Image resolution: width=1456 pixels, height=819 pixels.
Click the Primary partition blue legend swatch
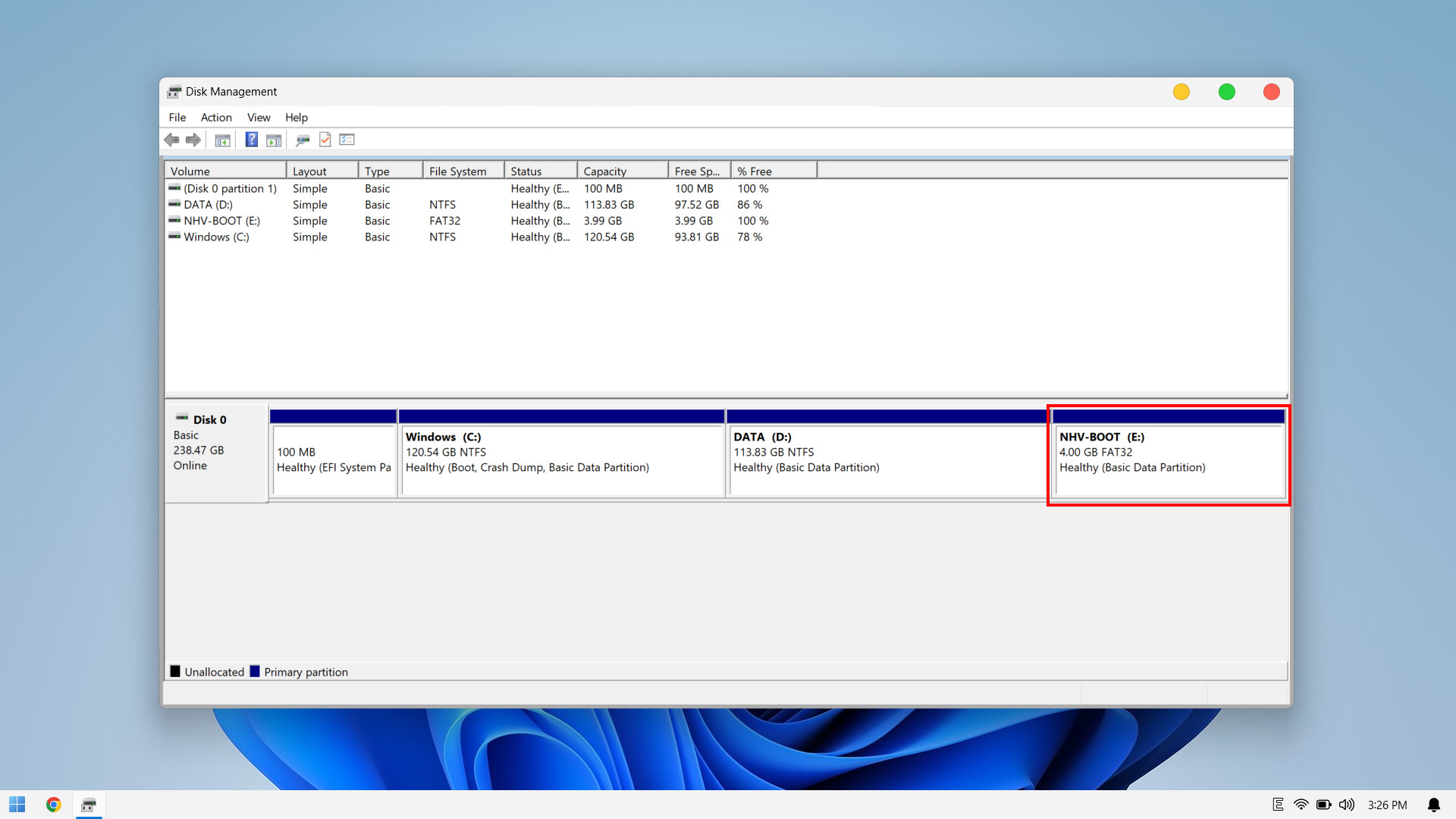(x=255, y=671)
